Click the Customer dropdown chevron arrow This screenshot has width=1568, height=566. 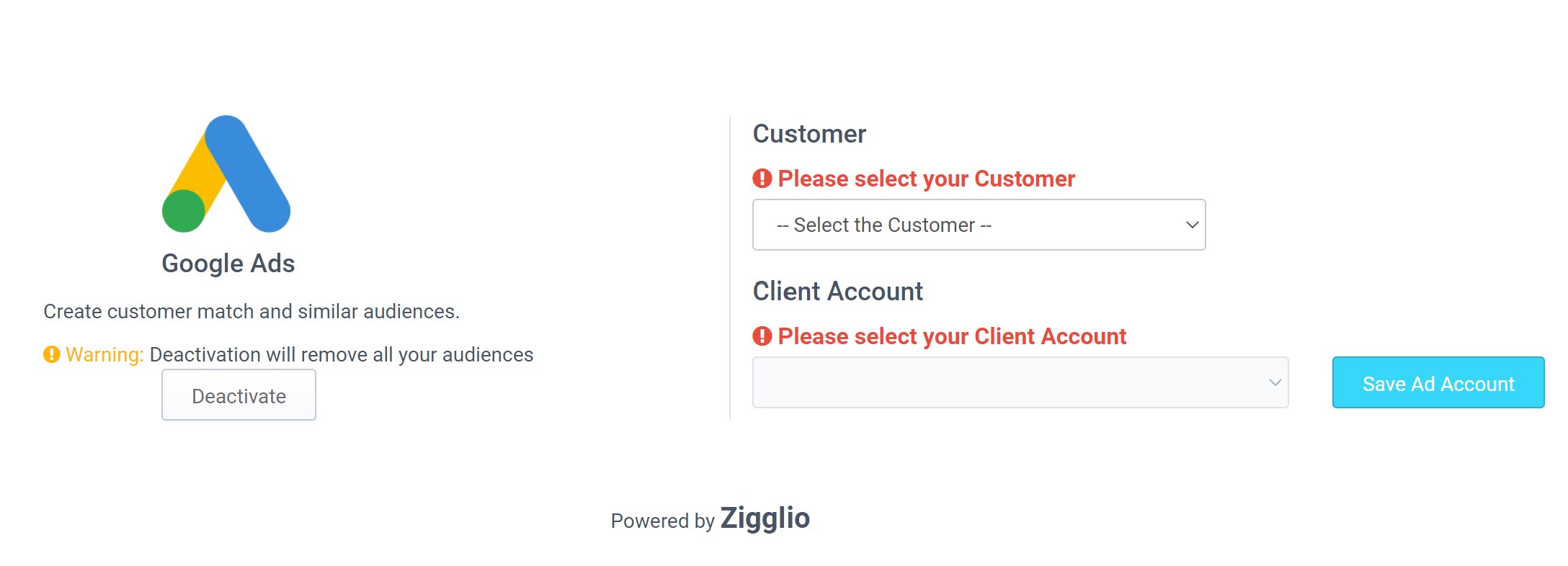(x=1192, y=225)
